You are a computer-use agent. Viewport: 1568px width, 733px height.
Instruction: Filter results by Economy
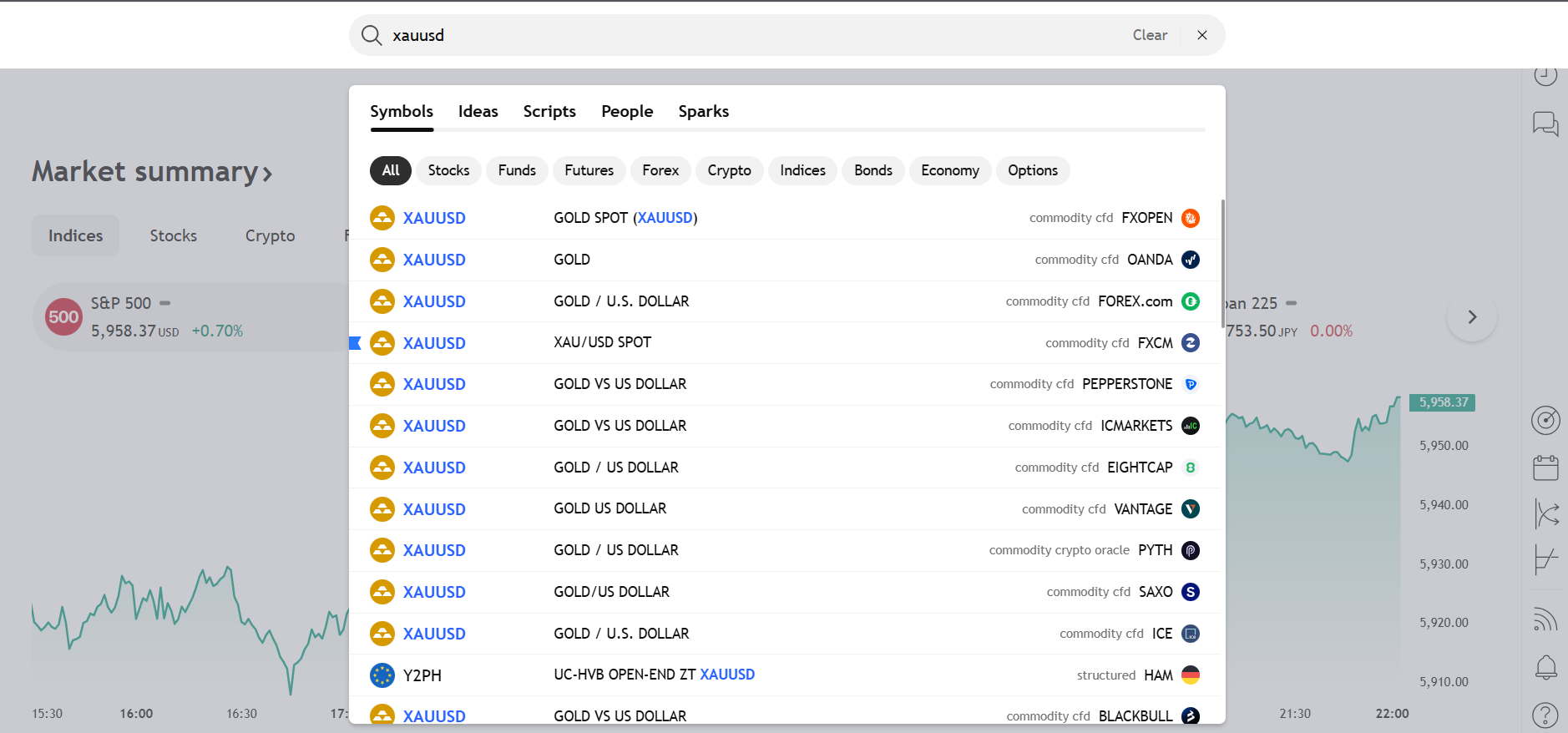pos(950,170)
